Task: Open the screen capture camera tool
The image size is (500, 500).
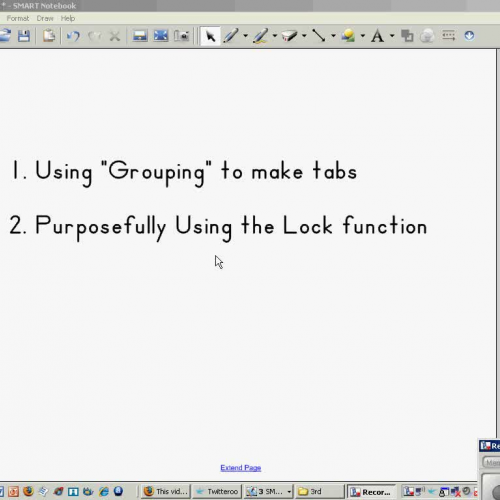Action: click(182, 36)
